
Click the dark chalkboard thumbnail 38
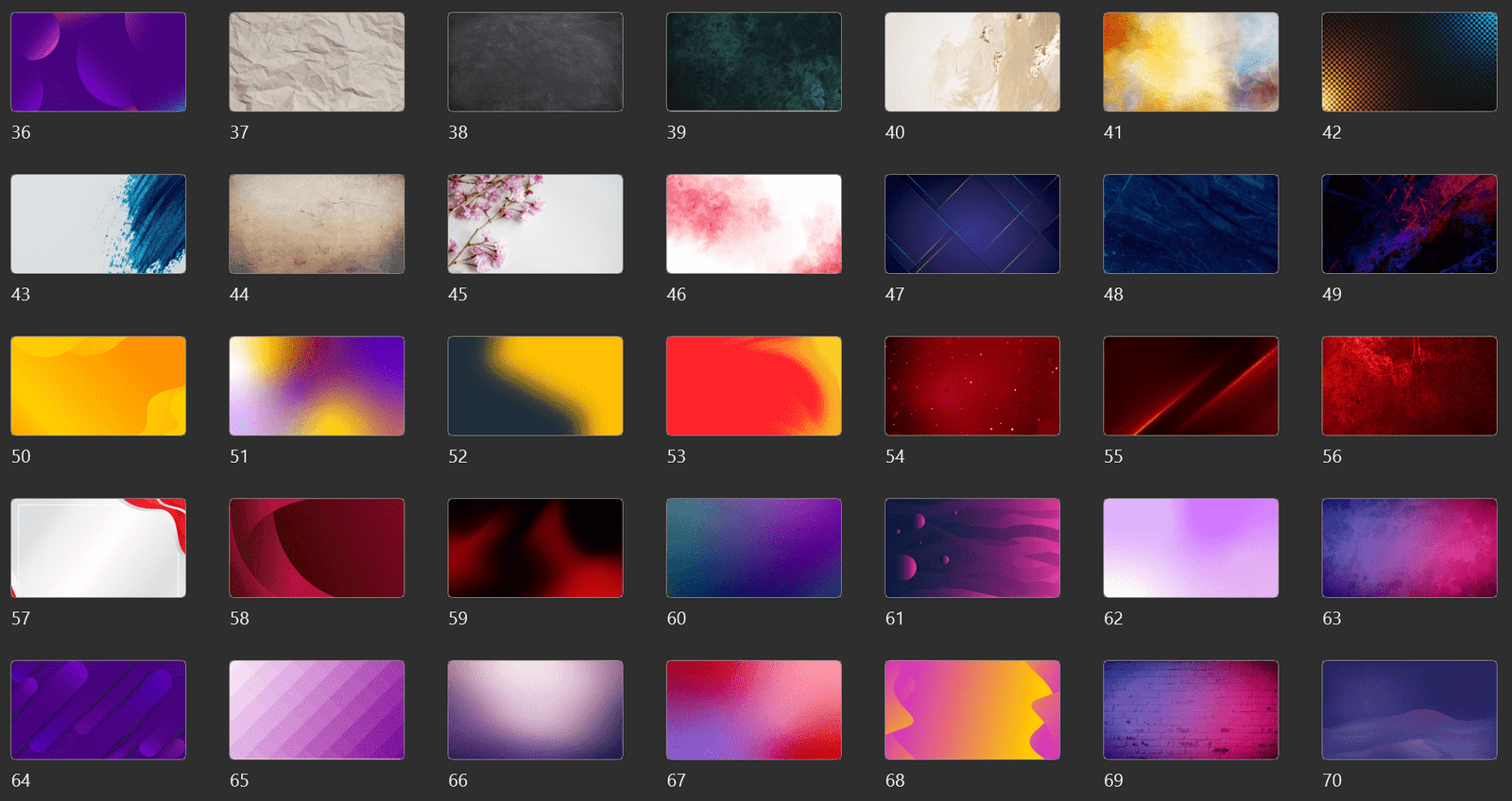(535, 62)
